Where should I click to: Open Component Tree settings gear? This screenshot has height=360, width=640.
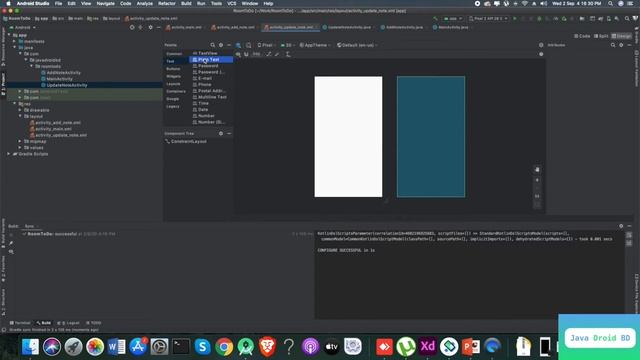point(221,133)
